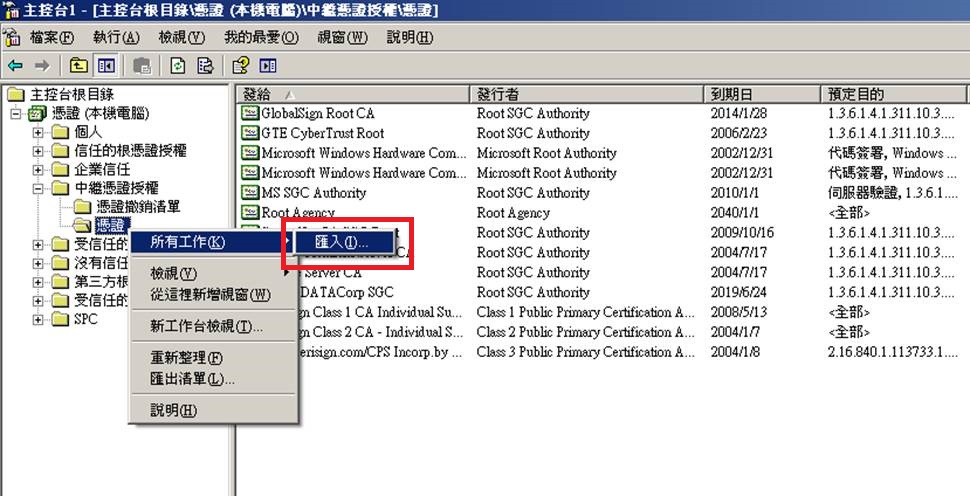Select the 信任的根憑證授權 tree item

pyautogui.click(x=130, y=151)
